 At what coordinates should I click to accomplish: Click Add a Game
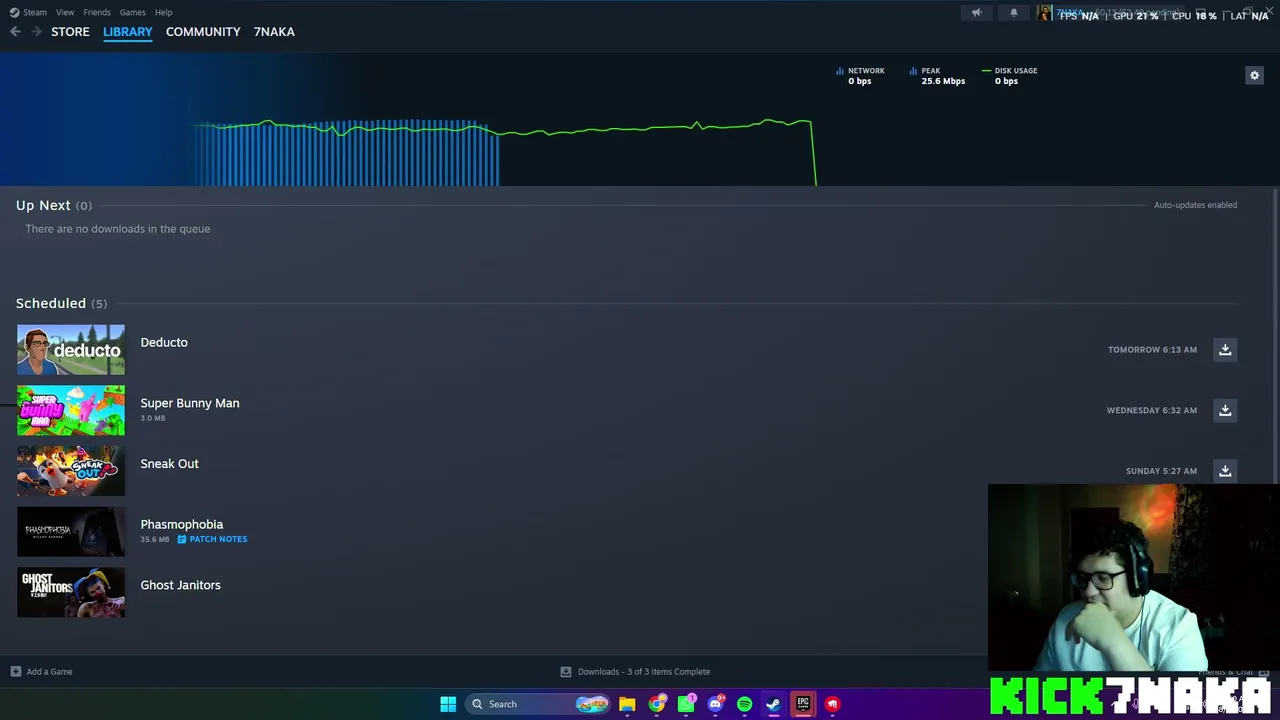point(49,672)
